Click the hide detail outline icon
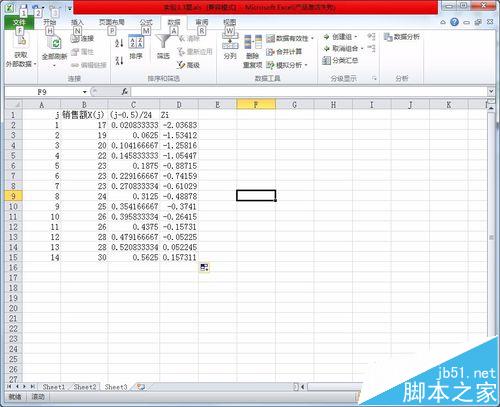Image resolution: width=500 pixels, height=407 pixels. point(371,48)
